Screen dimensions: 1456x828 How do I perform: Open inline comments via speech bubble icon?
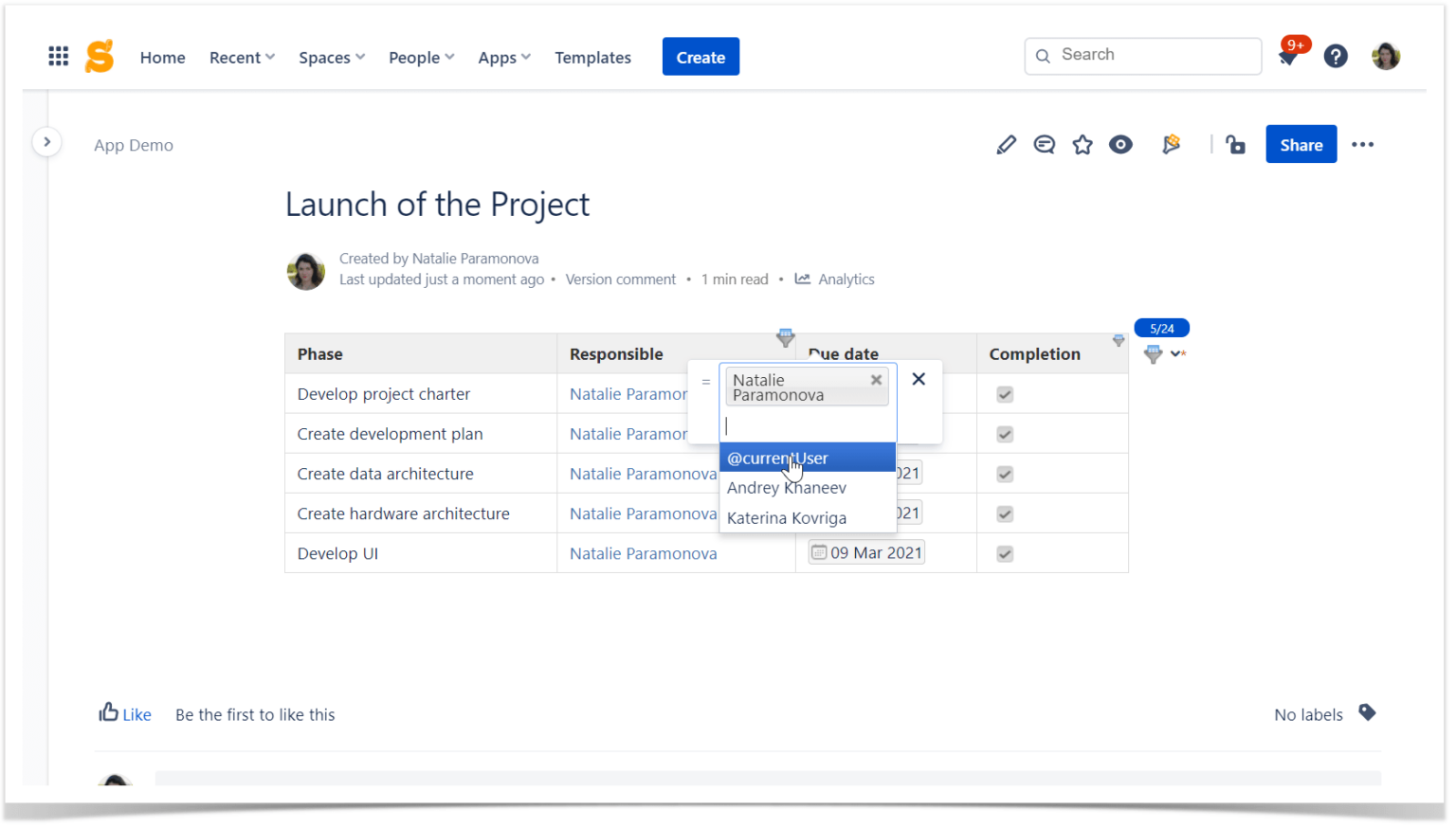[x=1044, y=144]
